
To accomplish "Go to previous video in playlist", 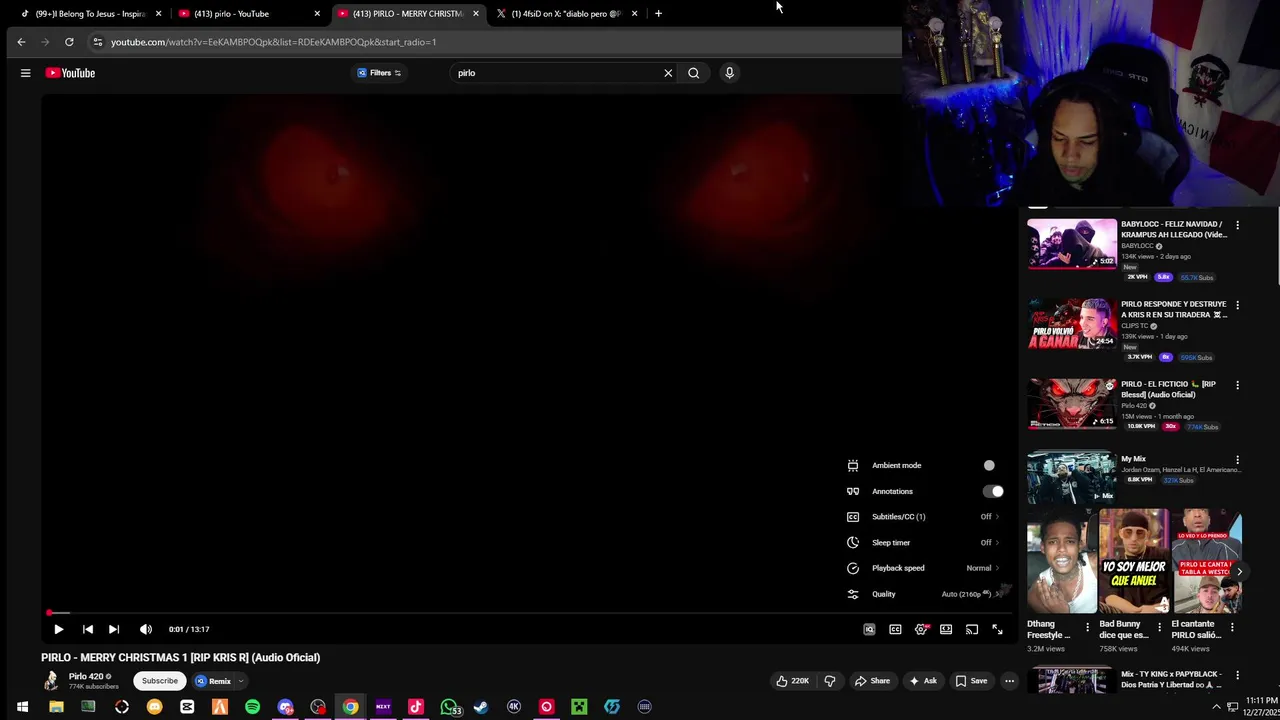I will [x=87, y=629].
